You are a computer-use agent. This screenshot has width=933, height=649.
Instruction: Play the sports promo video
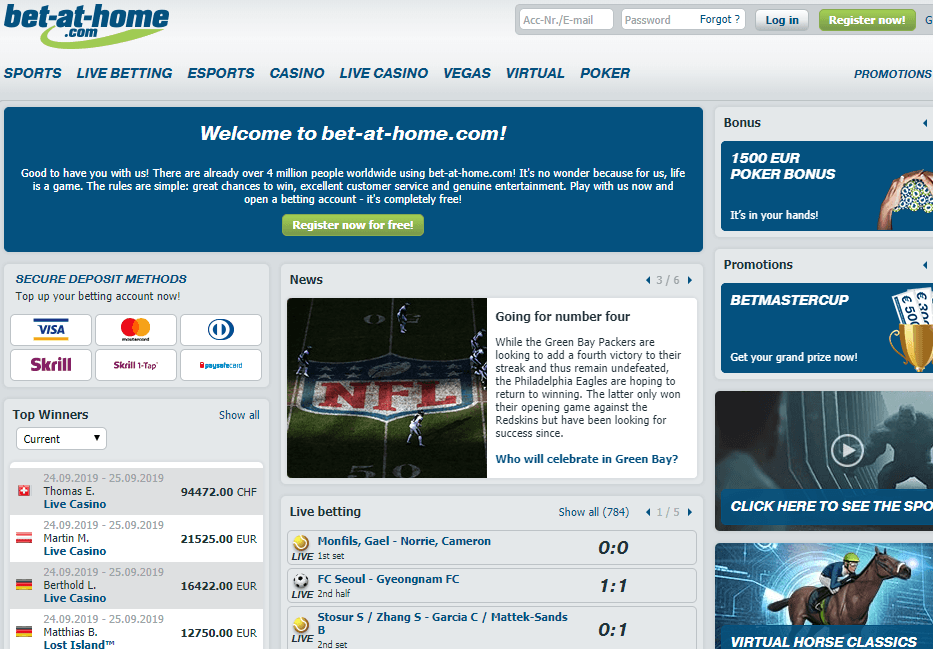(847, 450)
